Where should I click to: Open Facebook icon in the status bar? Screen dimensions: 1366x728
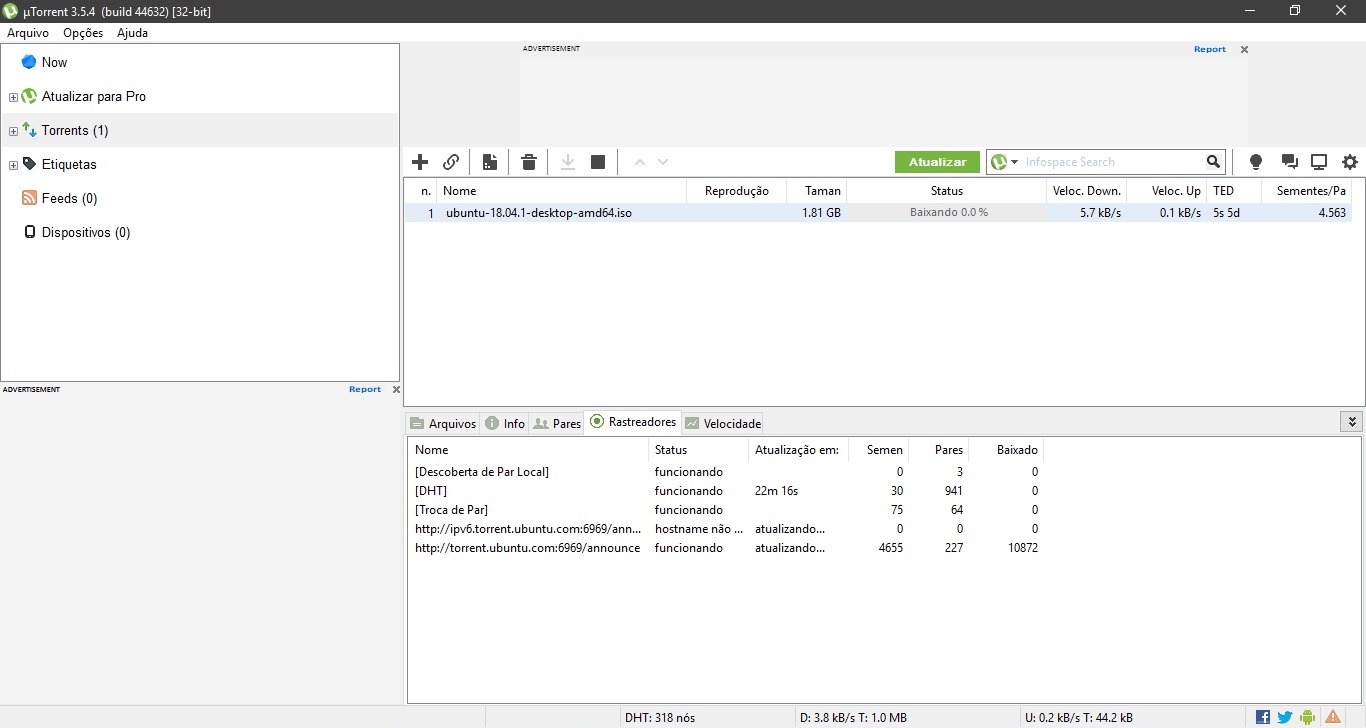[1263, 717]
